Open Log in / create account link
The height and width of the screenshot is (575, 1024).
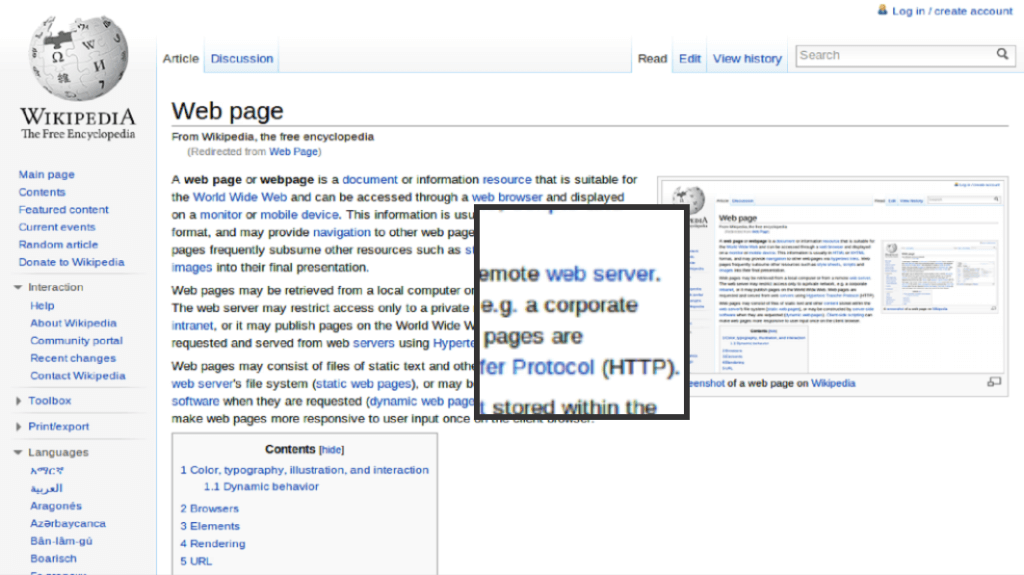coord(952,10)
